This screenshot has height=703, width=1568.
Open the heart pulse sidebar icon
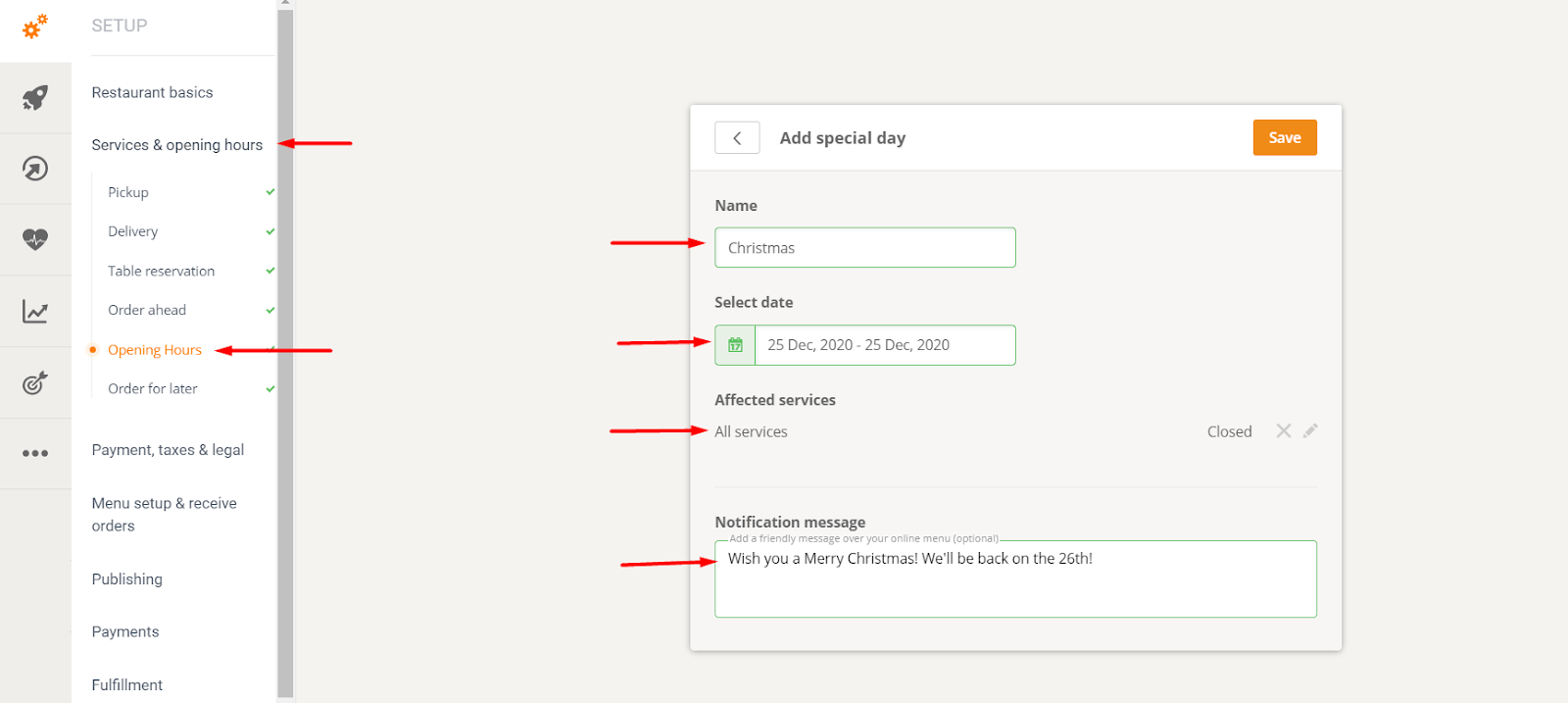point(35,239)
